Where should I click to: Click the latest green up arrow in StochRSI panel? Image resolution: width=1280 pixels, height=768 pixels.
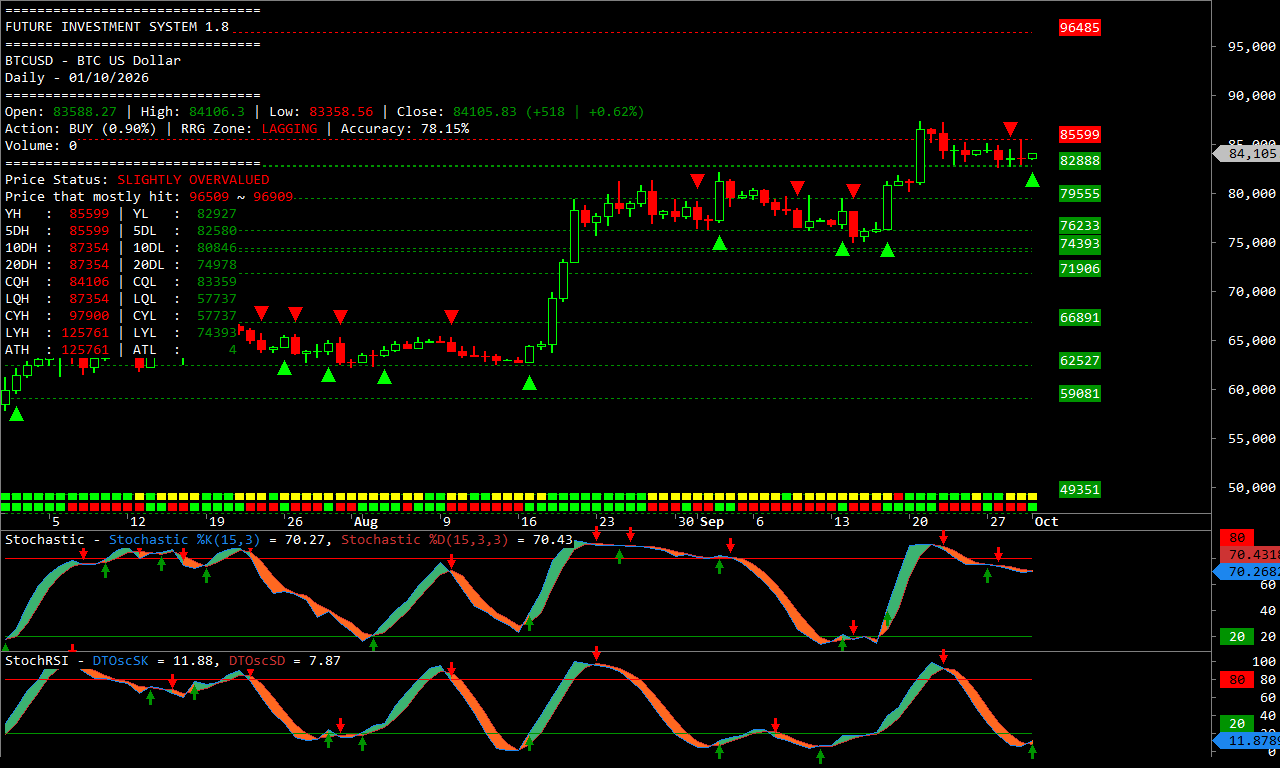tap(1032, 750)
